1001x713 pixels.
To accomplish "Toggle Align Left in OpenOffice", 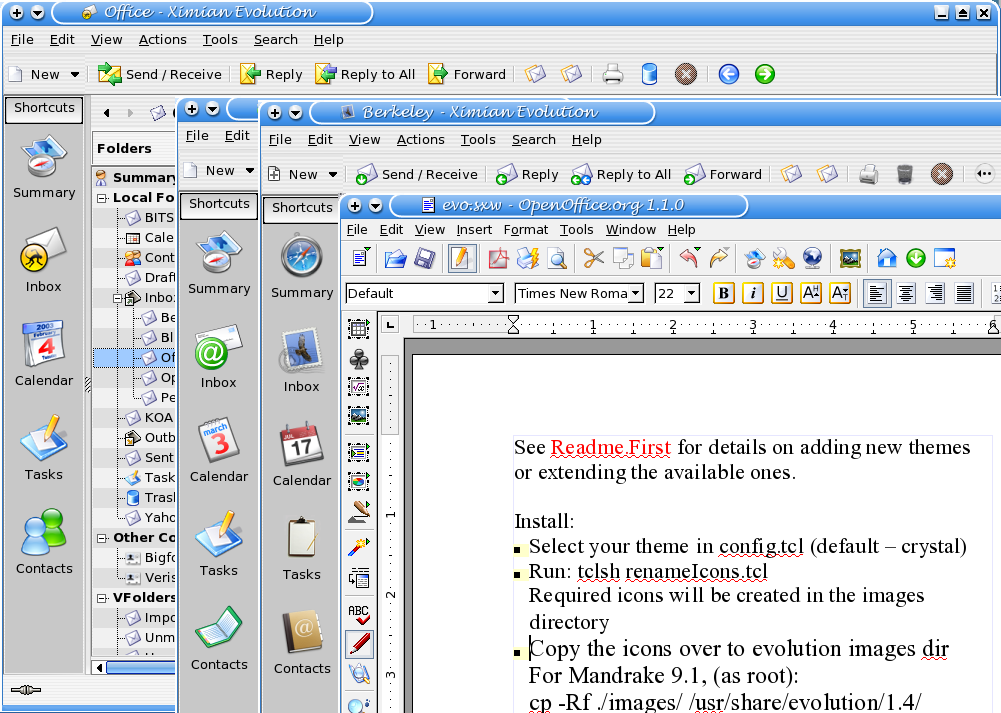I will (x=877, y=294).
